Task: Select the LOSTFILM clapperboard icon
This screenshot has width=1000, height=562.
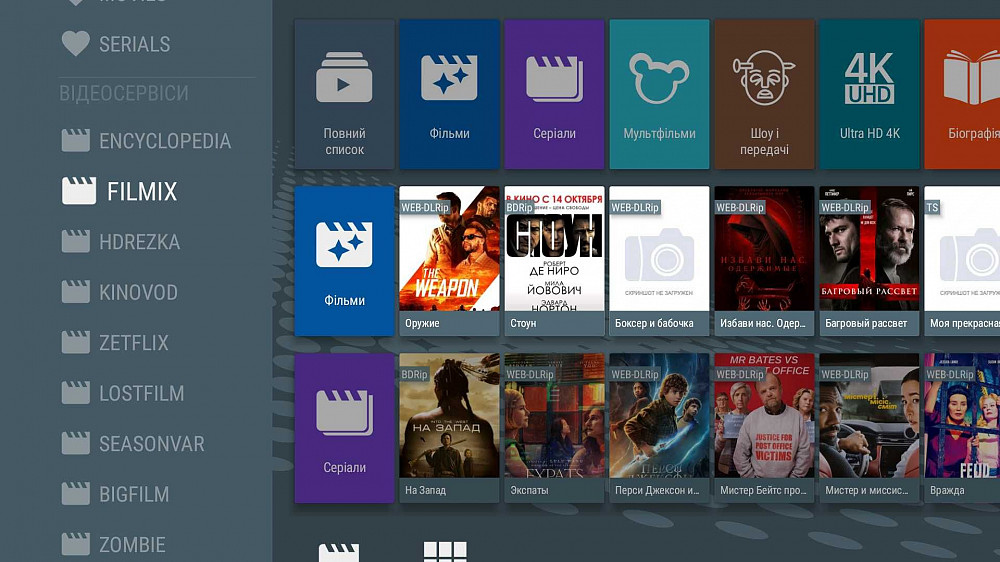Action: click(75, 392)
